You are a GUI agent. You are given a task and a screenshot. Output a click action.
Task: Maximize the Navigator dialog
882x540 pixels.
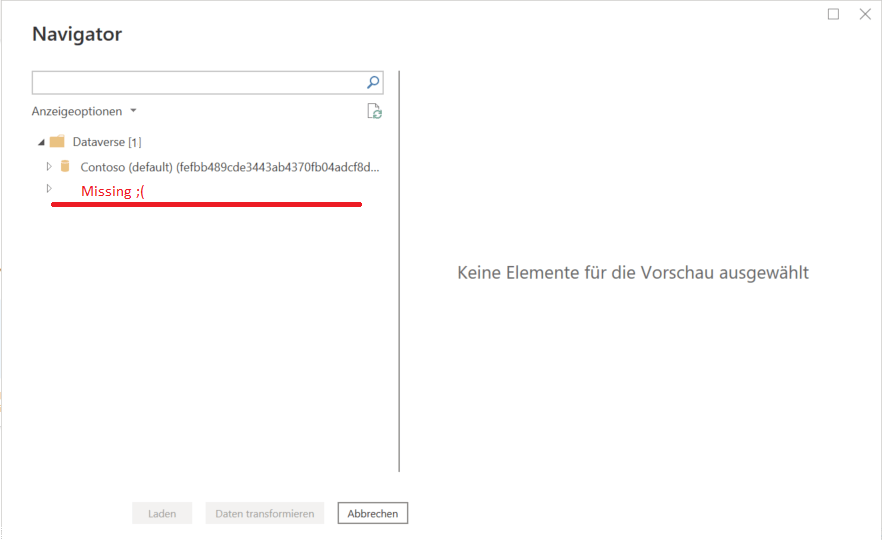pos(834,14)
